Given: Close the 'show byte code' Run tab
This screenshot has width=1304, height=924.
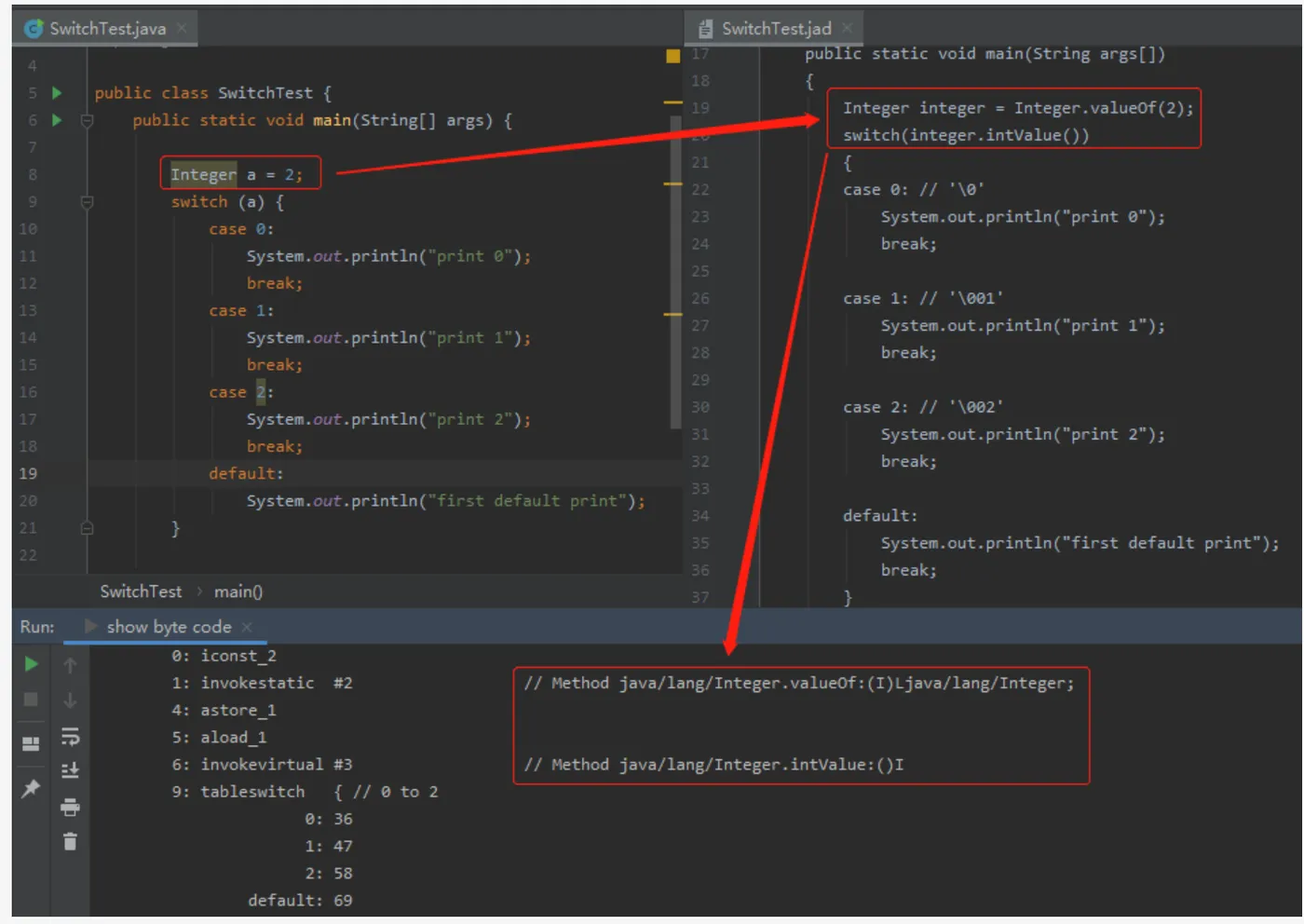Looking at the screenshot, I should click(x=247, y=627).
